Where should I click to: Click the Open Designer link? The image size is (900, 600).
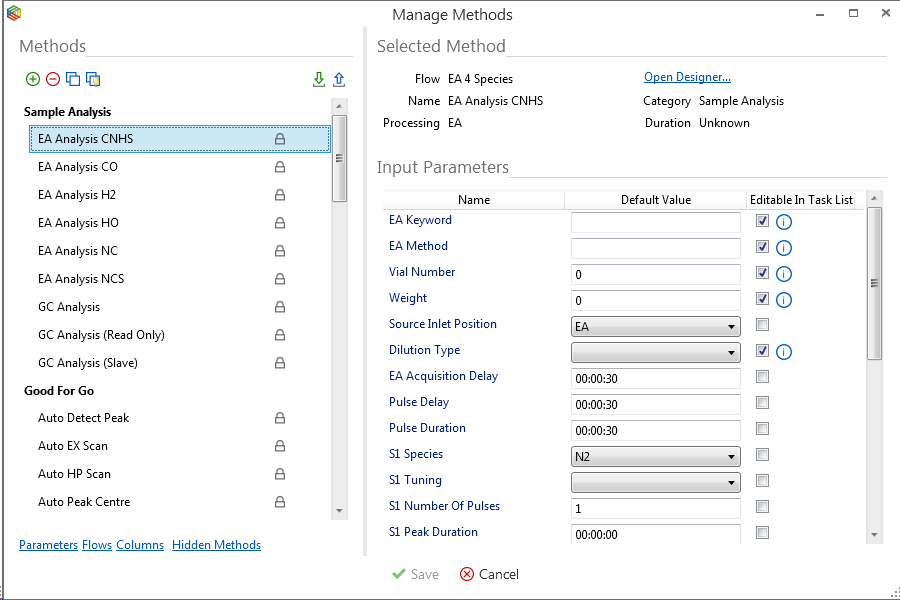click(687, 78)
